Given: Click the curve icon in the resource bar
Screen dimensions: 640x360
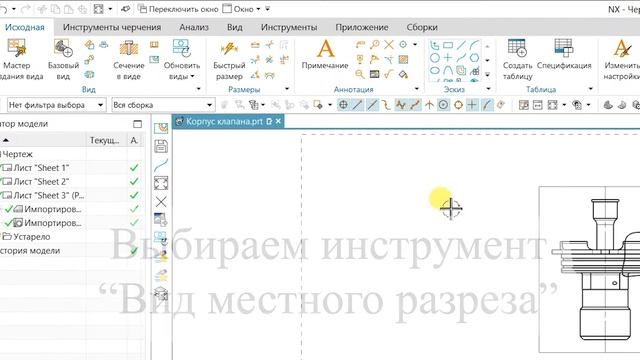Looking at the screenshot, I should [x=161, y=165].
